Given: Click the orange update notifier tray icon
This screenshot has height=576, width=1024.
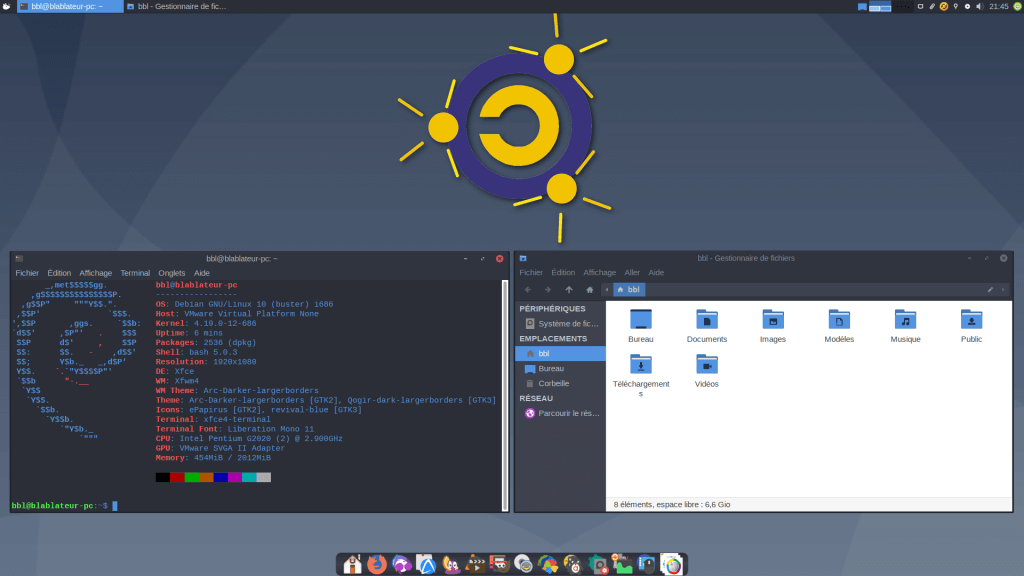Looking at the screenshot, I should pyautogui.click(x=944, y=7).
